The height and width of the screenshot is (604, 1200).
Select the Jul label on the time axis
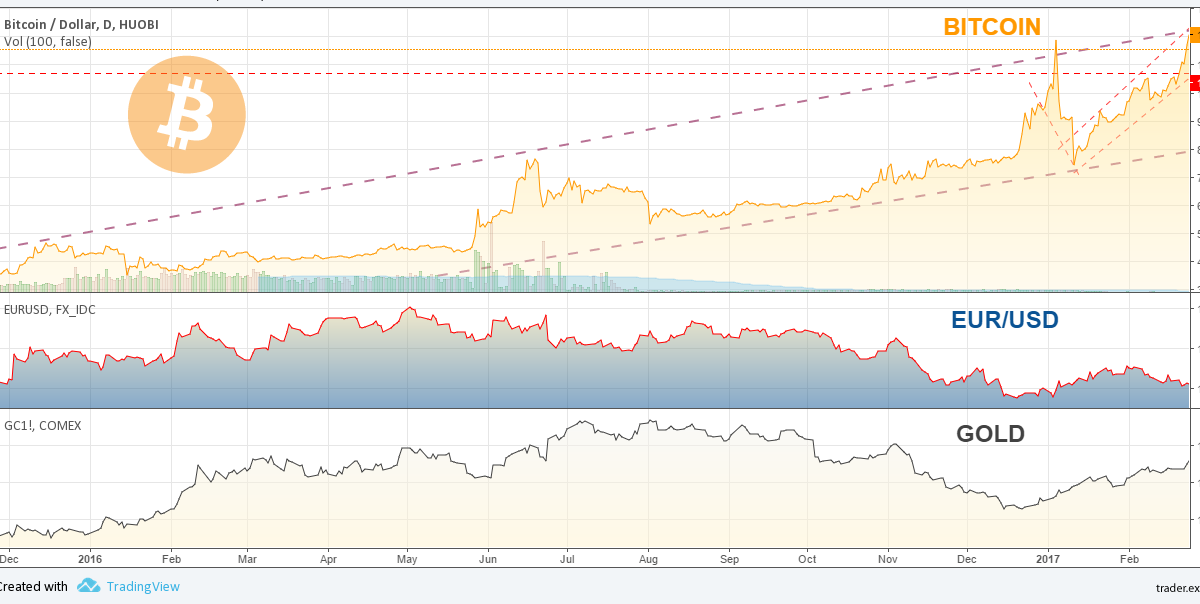tap(566, 560)
